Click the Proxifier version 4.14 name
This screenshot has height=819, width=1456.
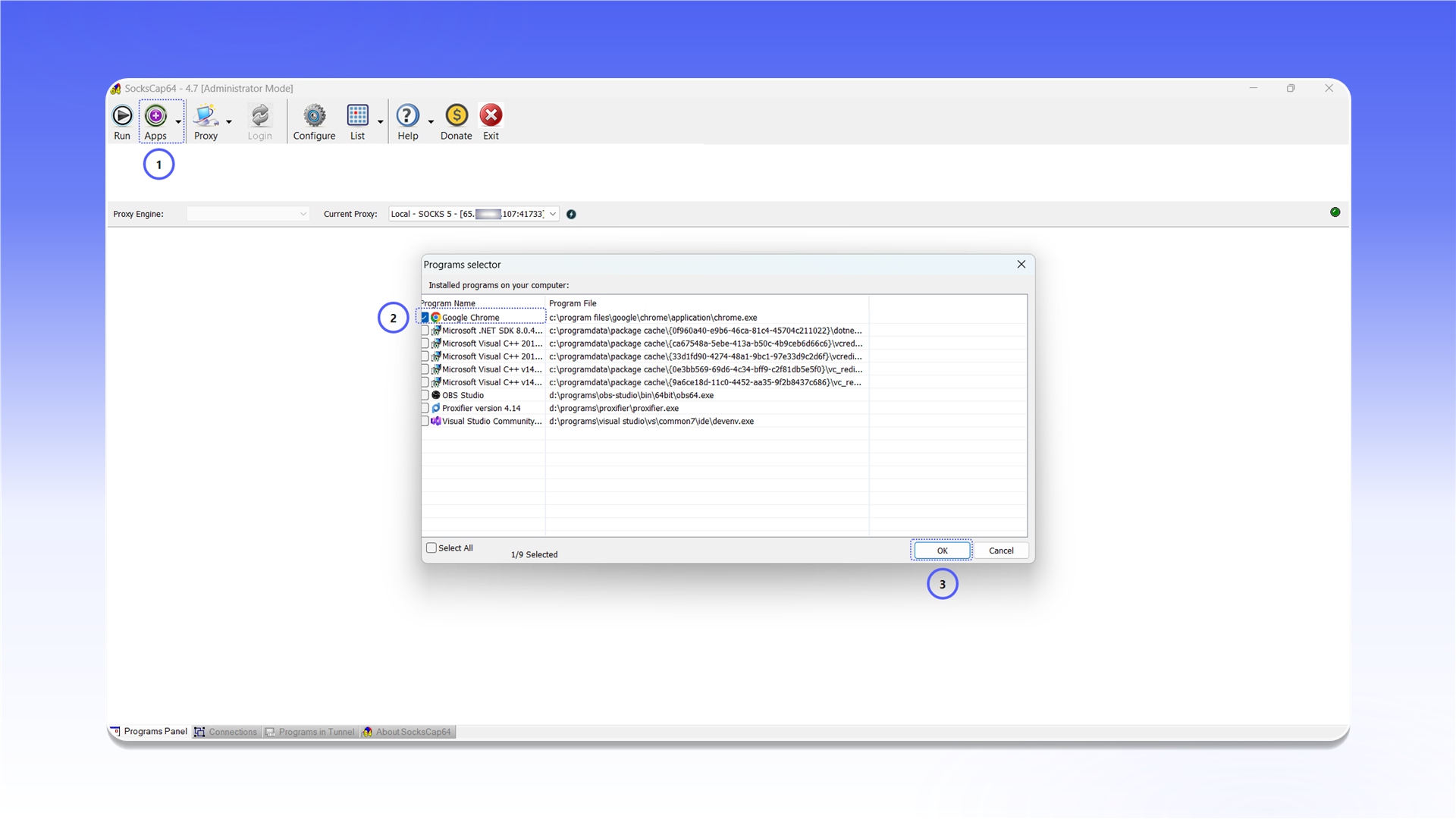pos(482,408)
